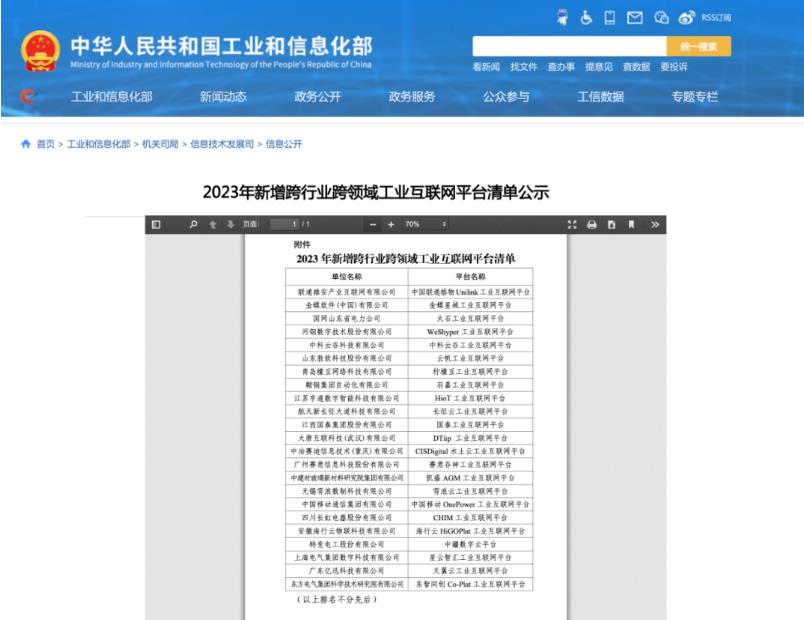The height and width of the screenshot is (620, 804).
Task: Select the HioT 工业互联网平台 cell
Action: click(x=470, y=398)
